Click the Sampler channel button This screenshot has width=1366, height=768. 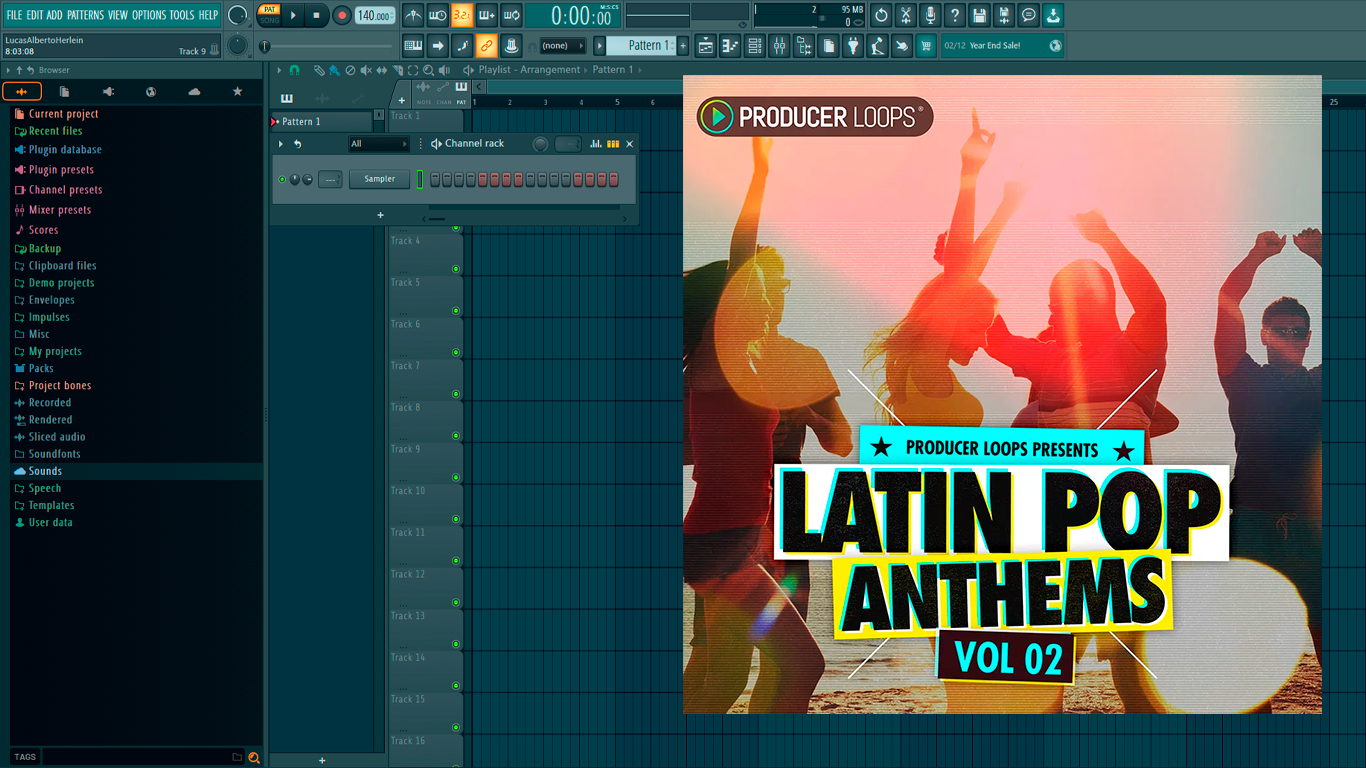pos(379,179)
